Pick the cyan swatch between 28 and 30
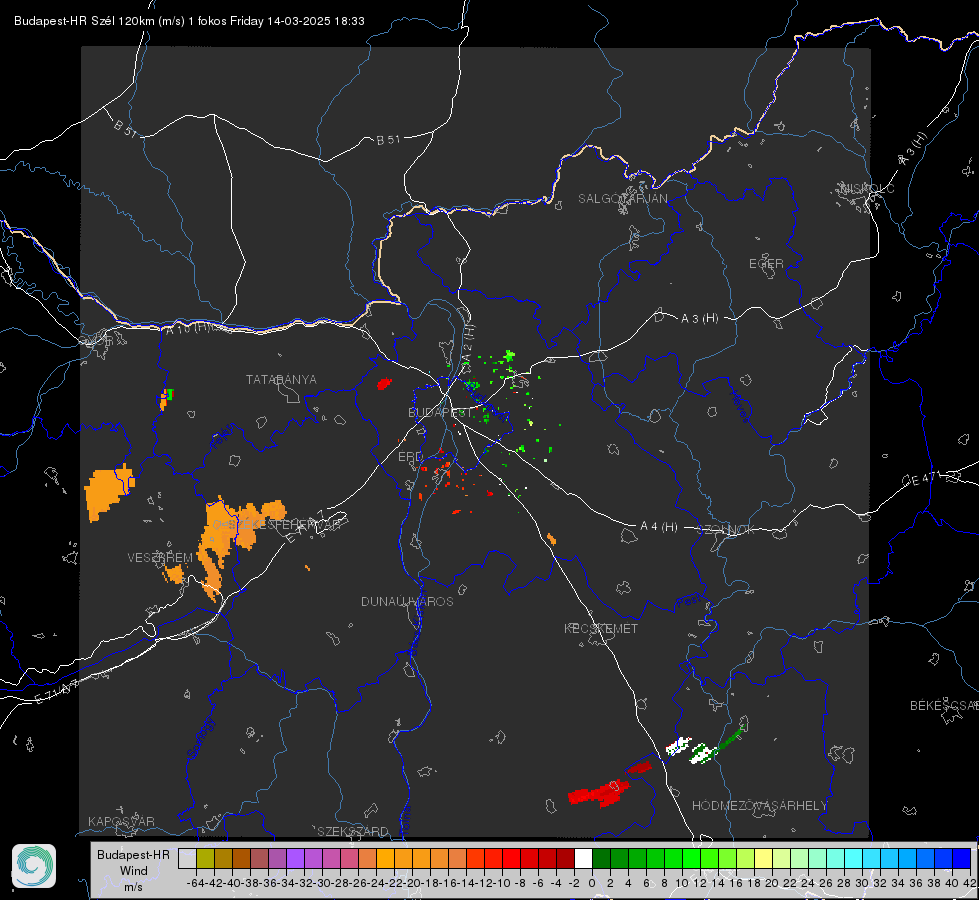979x900 pixels. pos(853,858)
